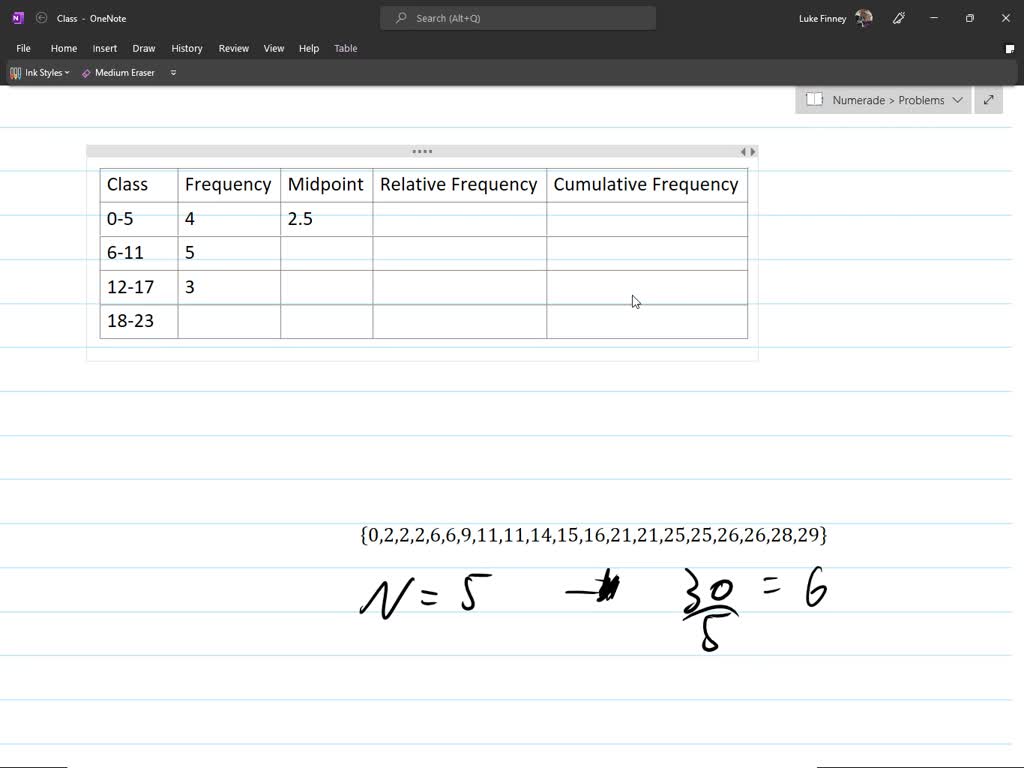
Task: Expand the Medium Eraser options chevron
Action: 172,72
